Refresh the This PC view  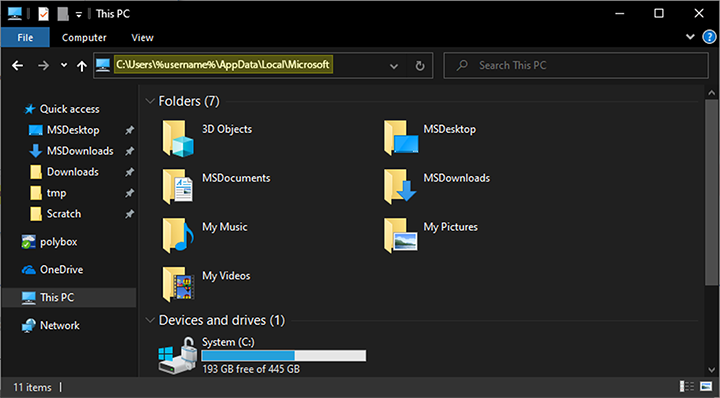420,66
